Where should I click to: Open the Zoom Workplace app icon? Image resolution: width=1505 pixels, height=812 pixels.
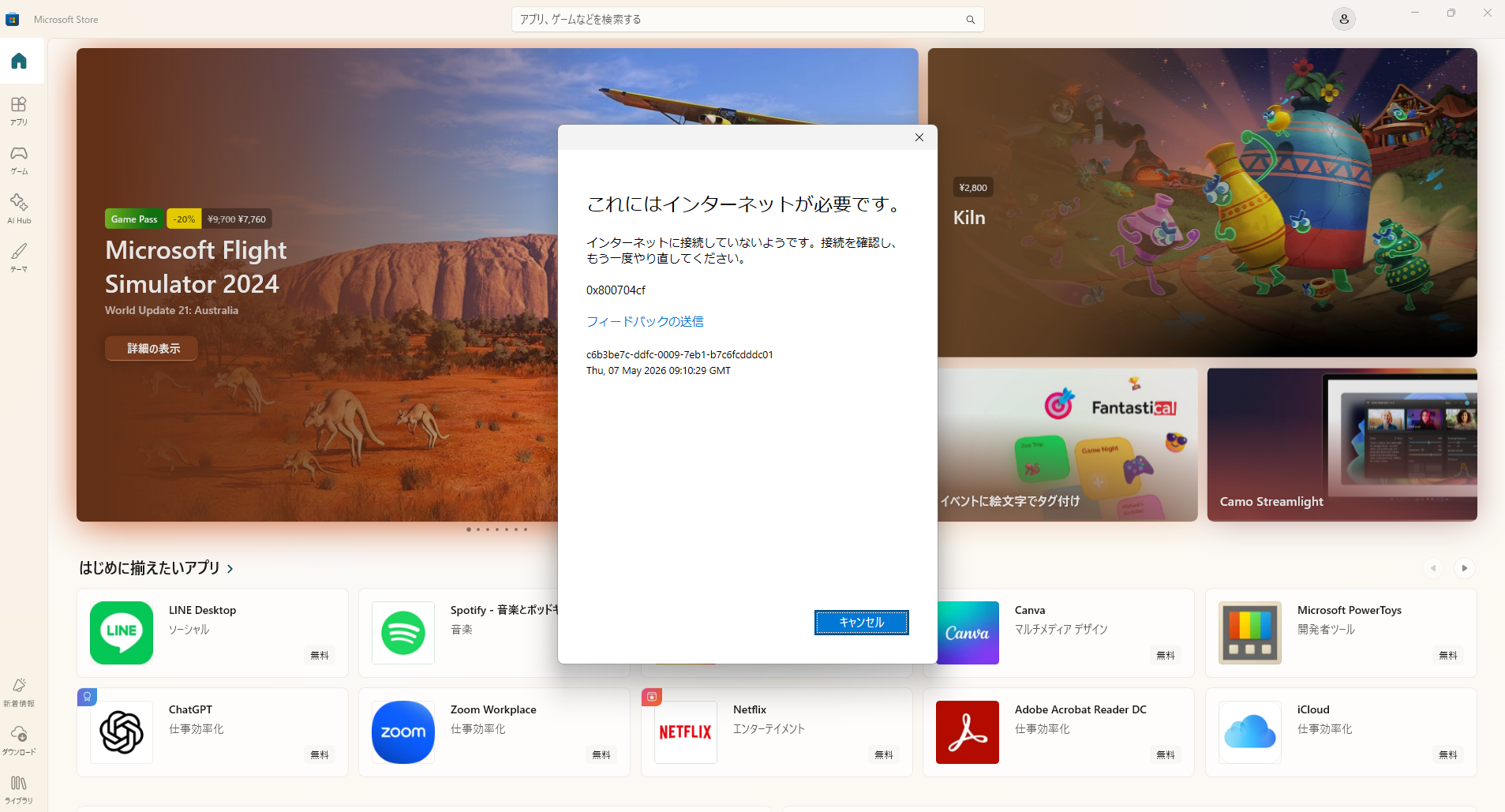pos(403,732)
